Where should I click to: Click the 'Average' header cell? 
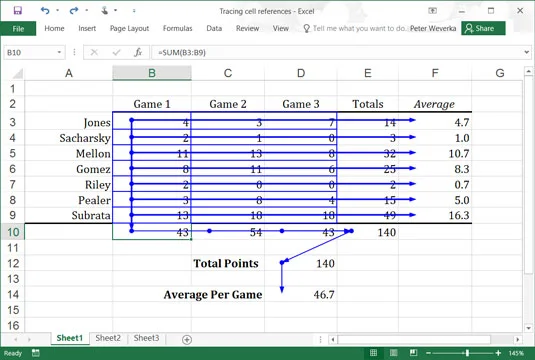(x=435, y=104)
